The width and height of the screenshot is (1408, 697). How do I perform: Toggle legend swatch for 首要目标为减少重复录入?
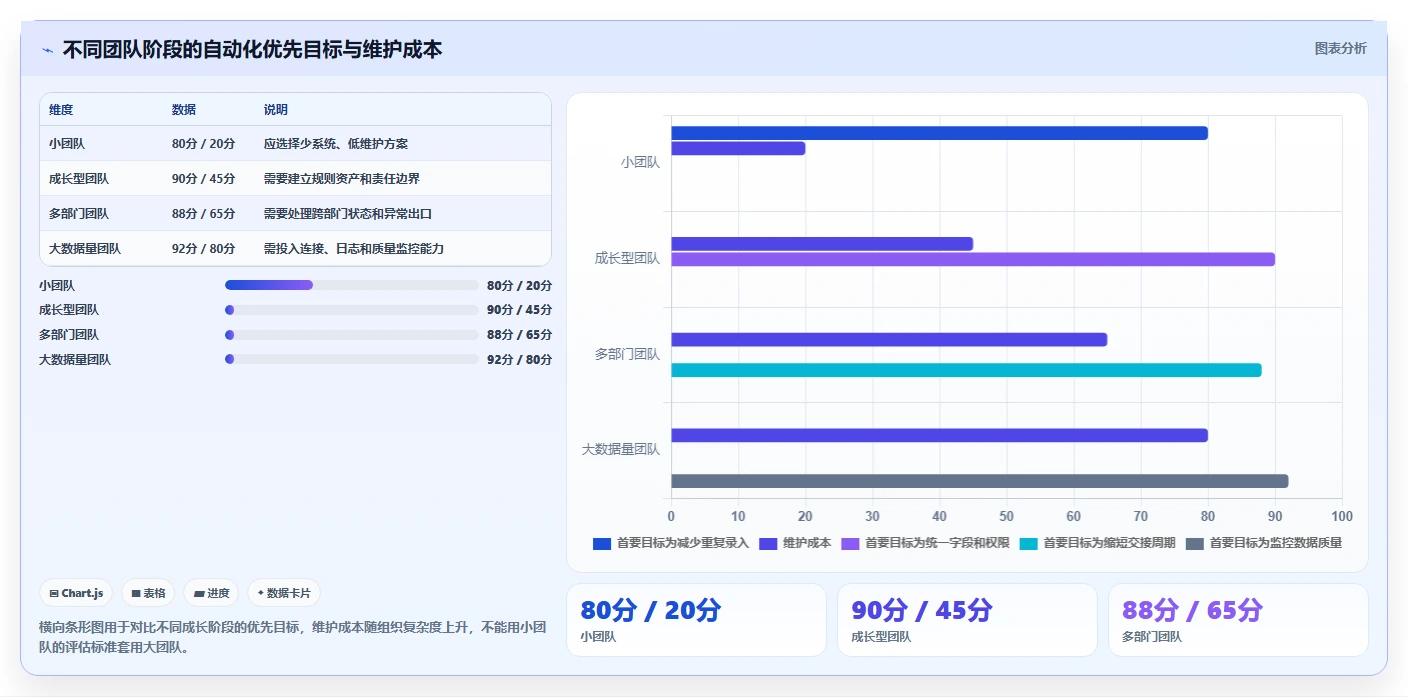click(602, 544)
